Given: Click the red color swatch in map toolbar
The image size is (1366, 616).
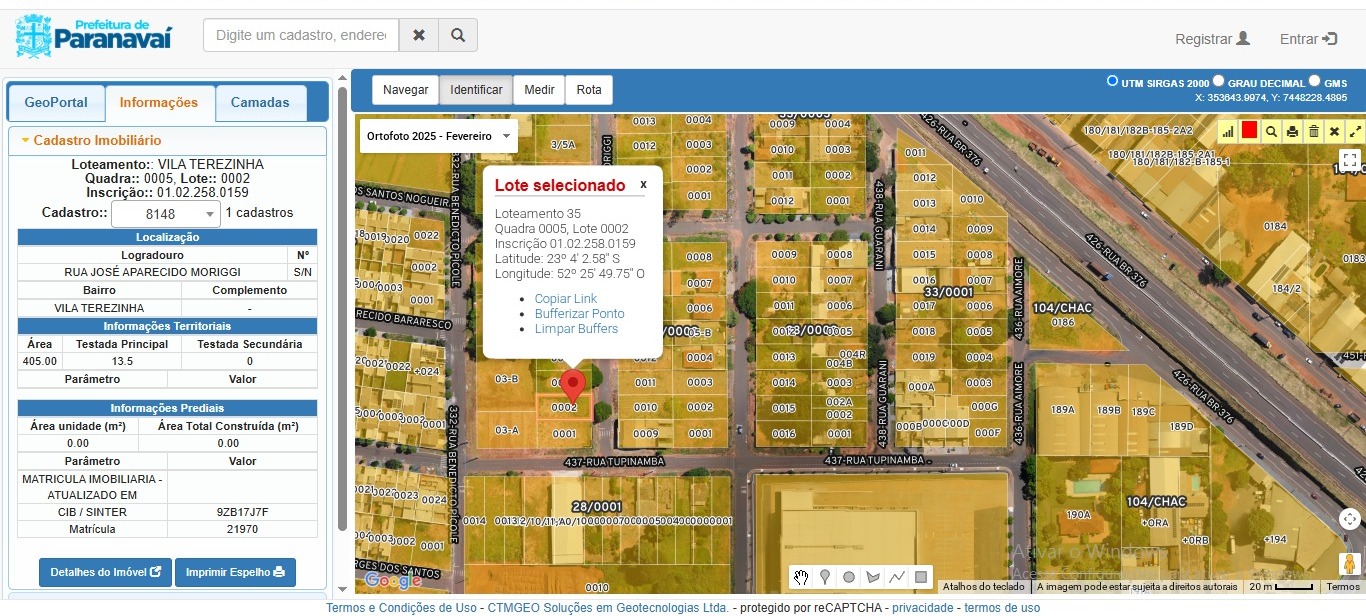Looking at the screenshot, I should pos(1249,131).
